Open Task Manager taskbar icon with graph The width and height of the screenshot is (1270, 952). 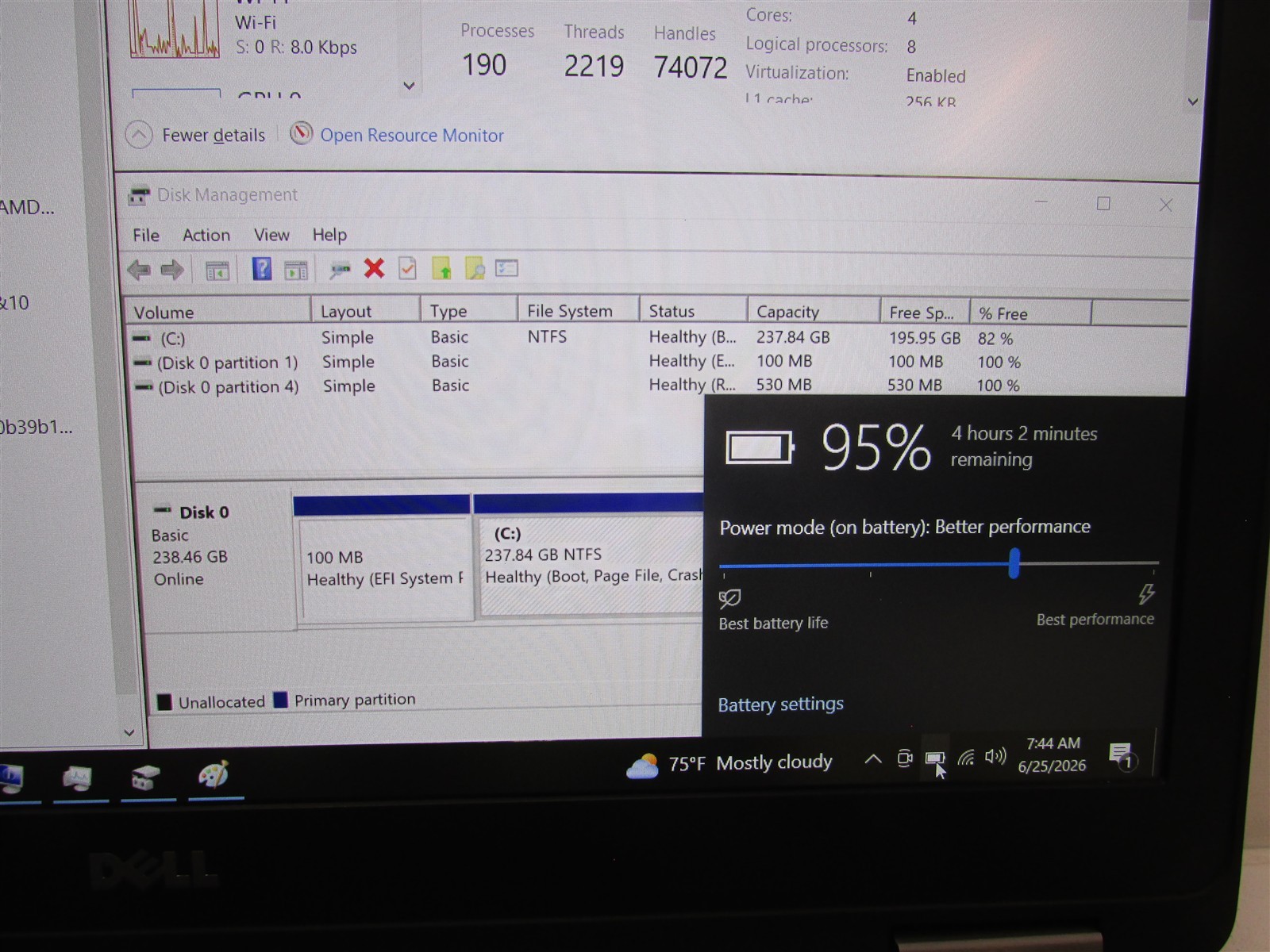[77, 778]
